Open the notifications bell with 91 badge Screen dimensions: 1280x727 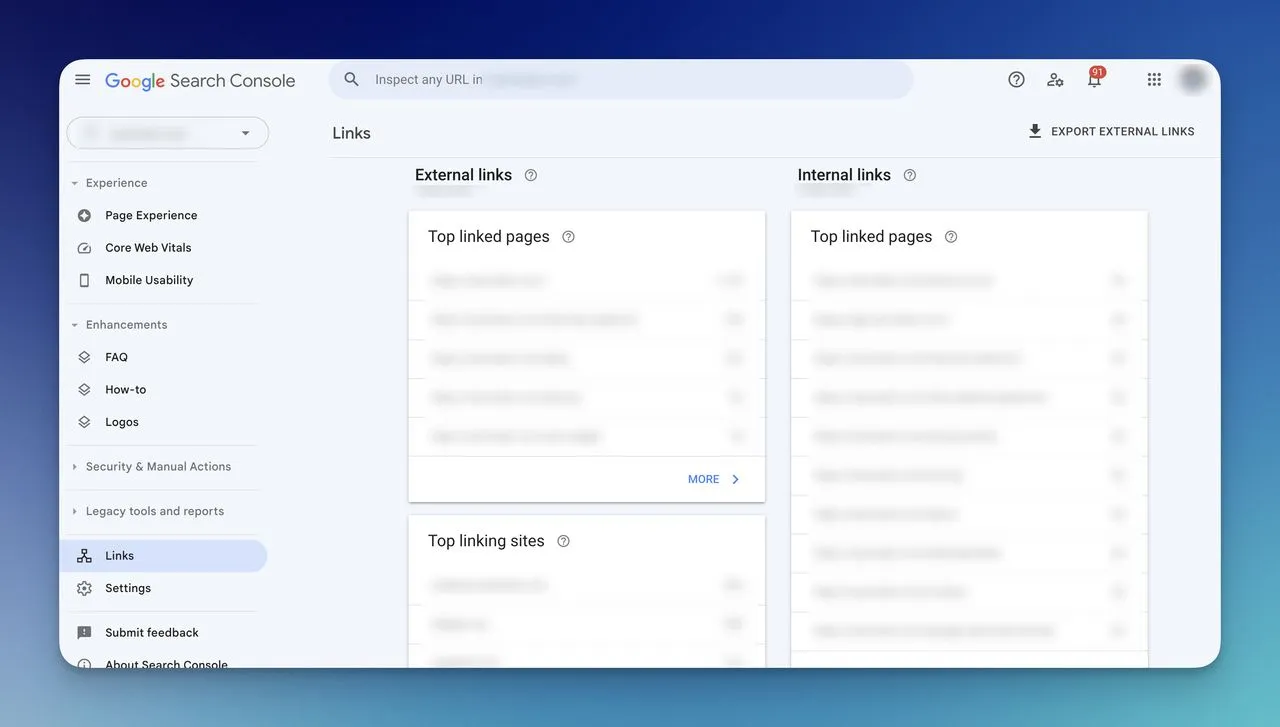[1095, 78]
